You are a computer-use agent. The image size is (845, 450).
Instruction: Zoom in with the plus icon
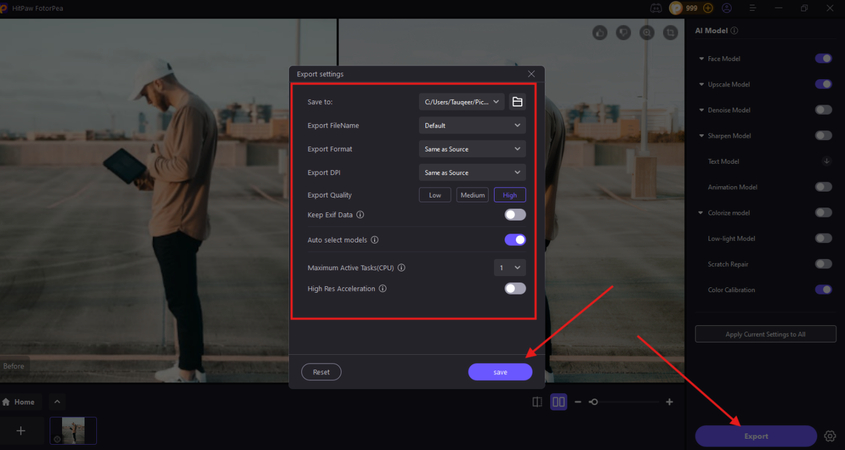click(669, 402)
